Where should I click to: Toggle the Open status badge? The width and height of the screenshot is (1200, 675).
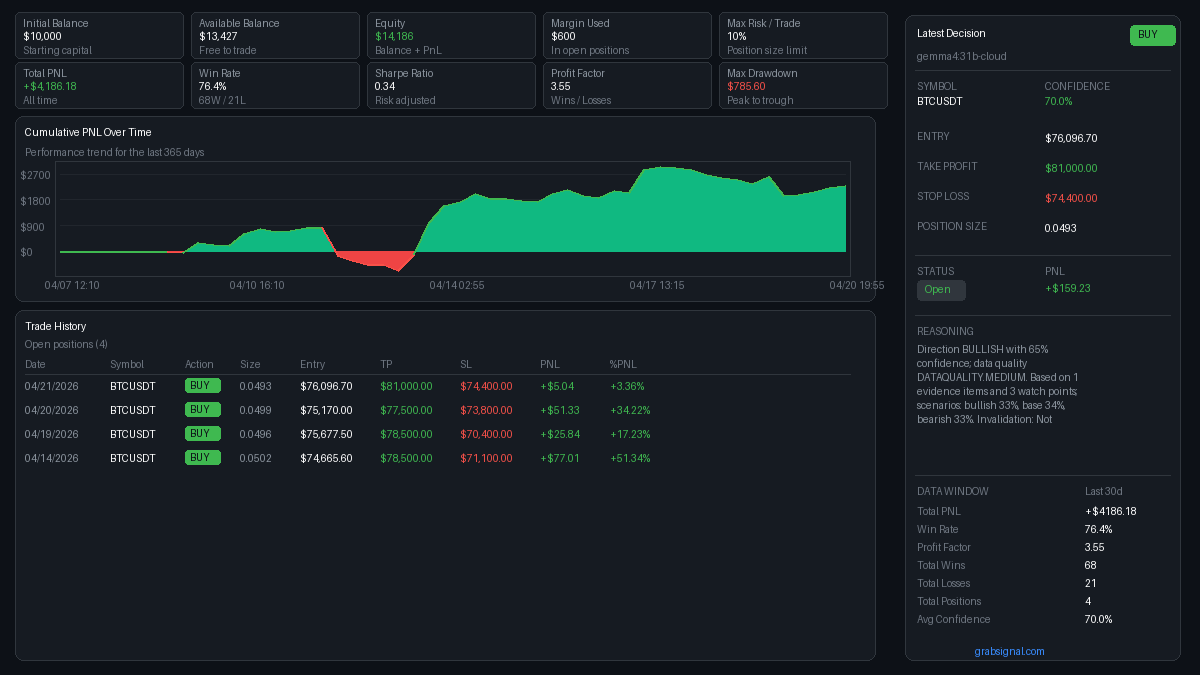coord(940,290)
